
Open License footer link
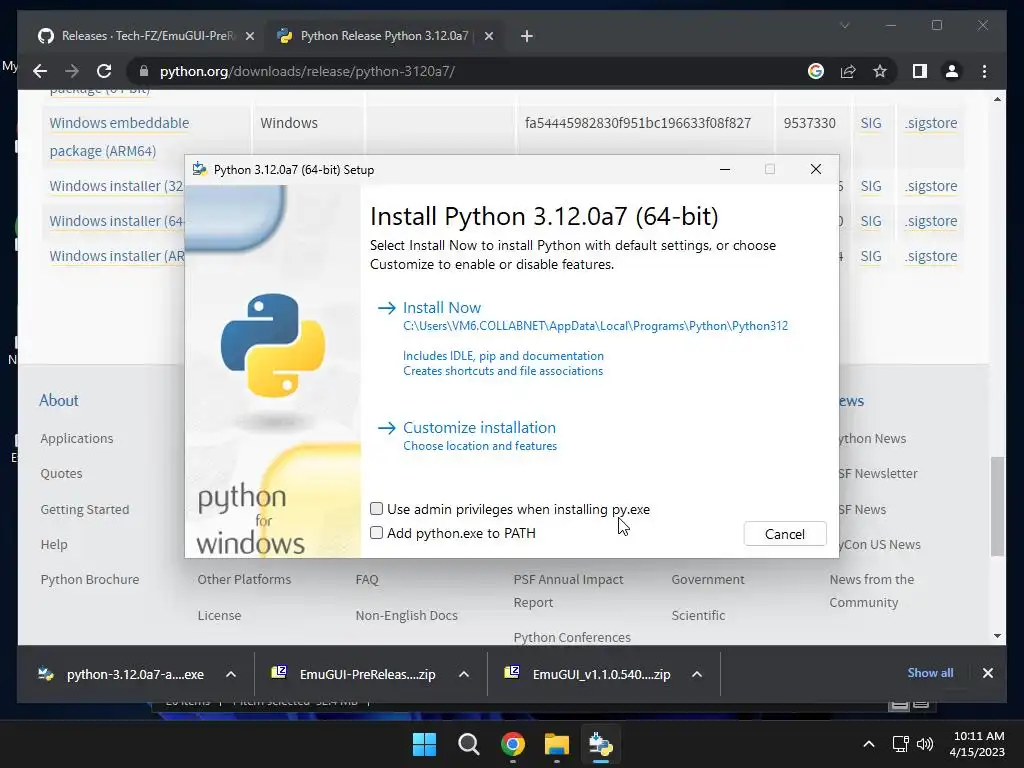pyautogui.click(x=219, y=615)
